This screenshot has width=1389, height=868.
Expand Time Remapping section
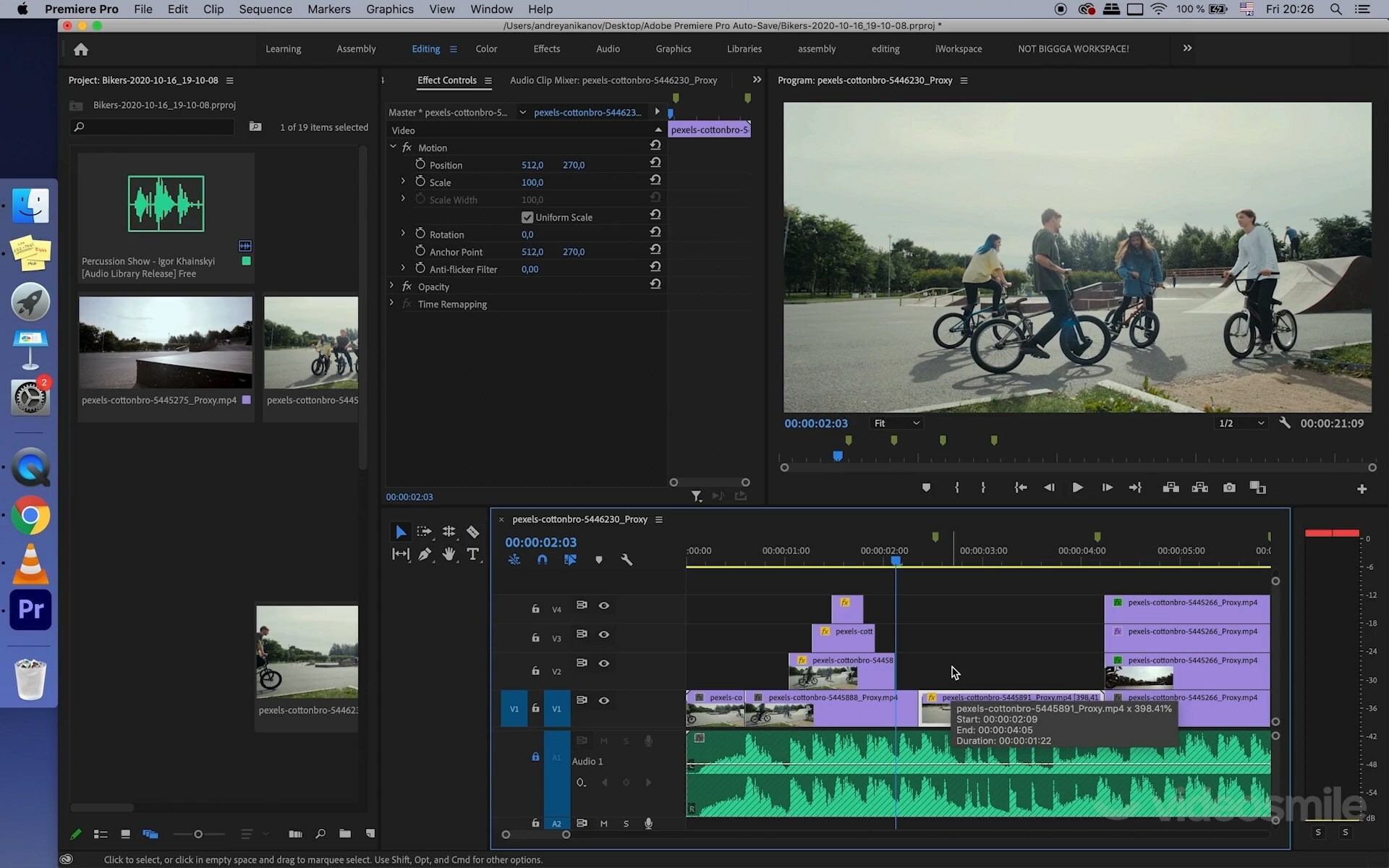(x=392, y=303)
